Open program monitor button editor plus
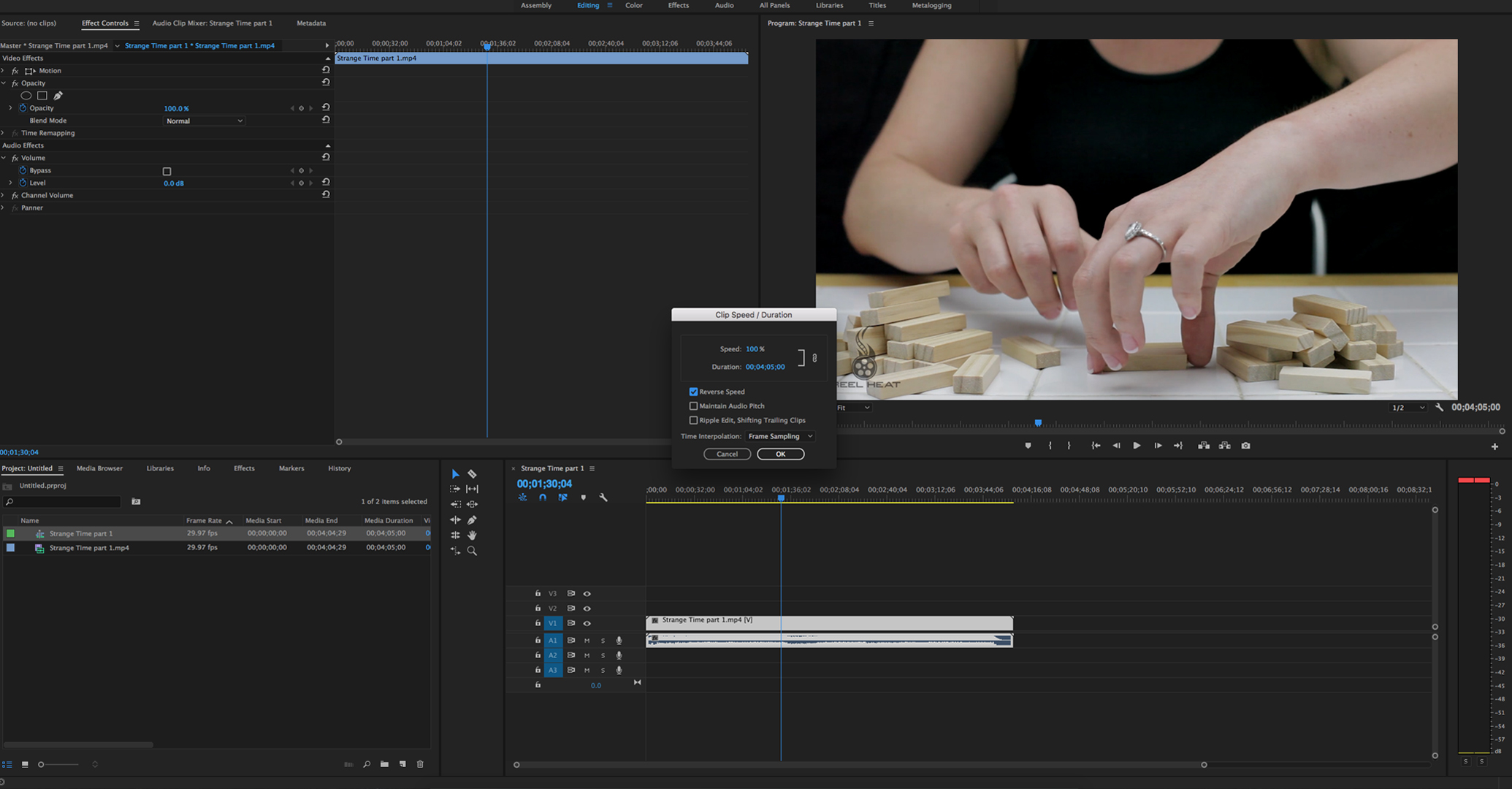 pos(1494,446)
